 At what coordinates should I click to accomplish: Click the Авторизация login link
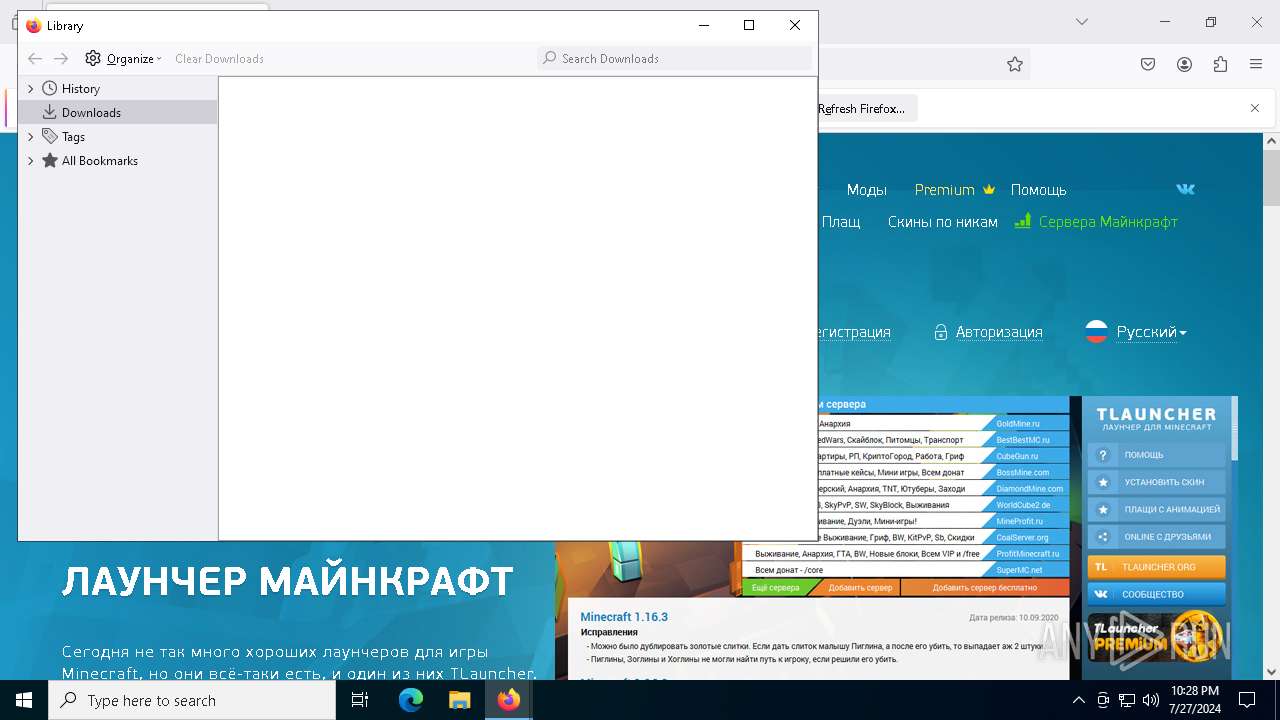point(988,332)
